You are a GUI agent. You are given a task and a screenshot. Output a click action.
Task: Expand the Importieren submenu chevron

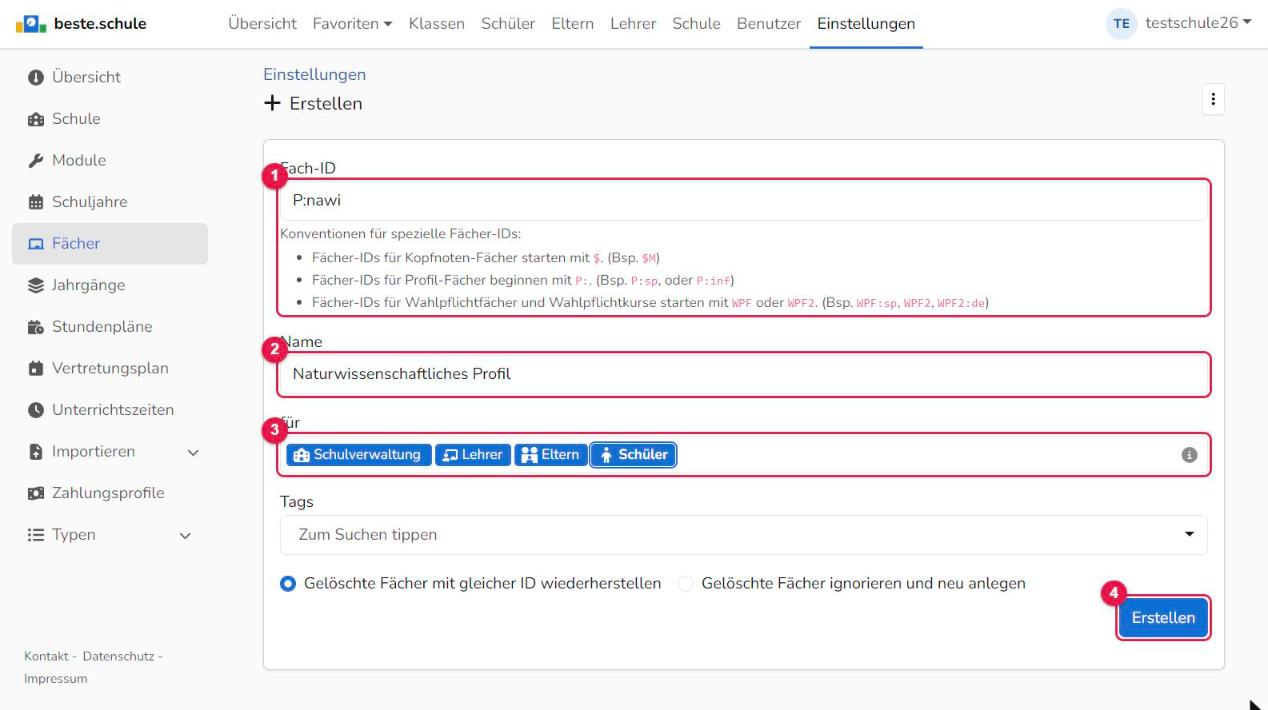pos(193,452)
